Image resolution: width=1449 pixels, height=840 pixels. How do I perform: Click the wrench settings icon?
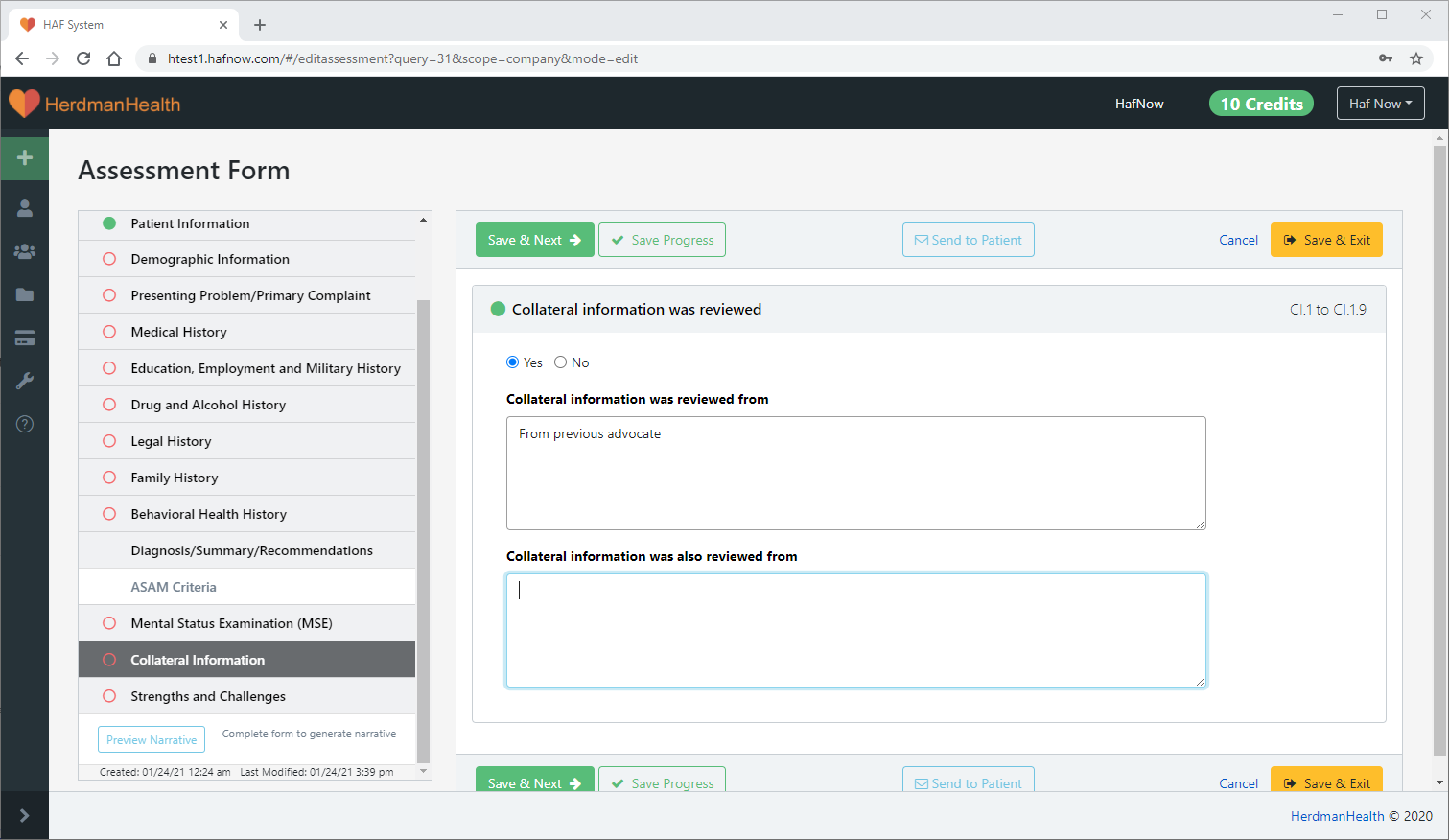click(x=25, y=381)
